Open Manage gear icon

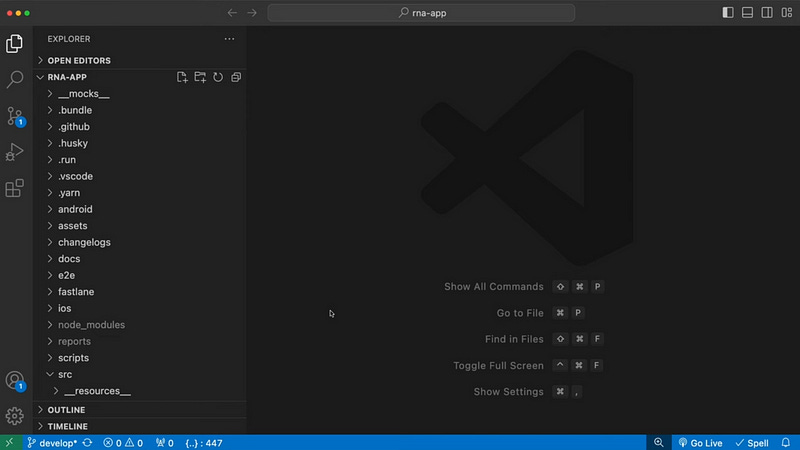[14, 416]
